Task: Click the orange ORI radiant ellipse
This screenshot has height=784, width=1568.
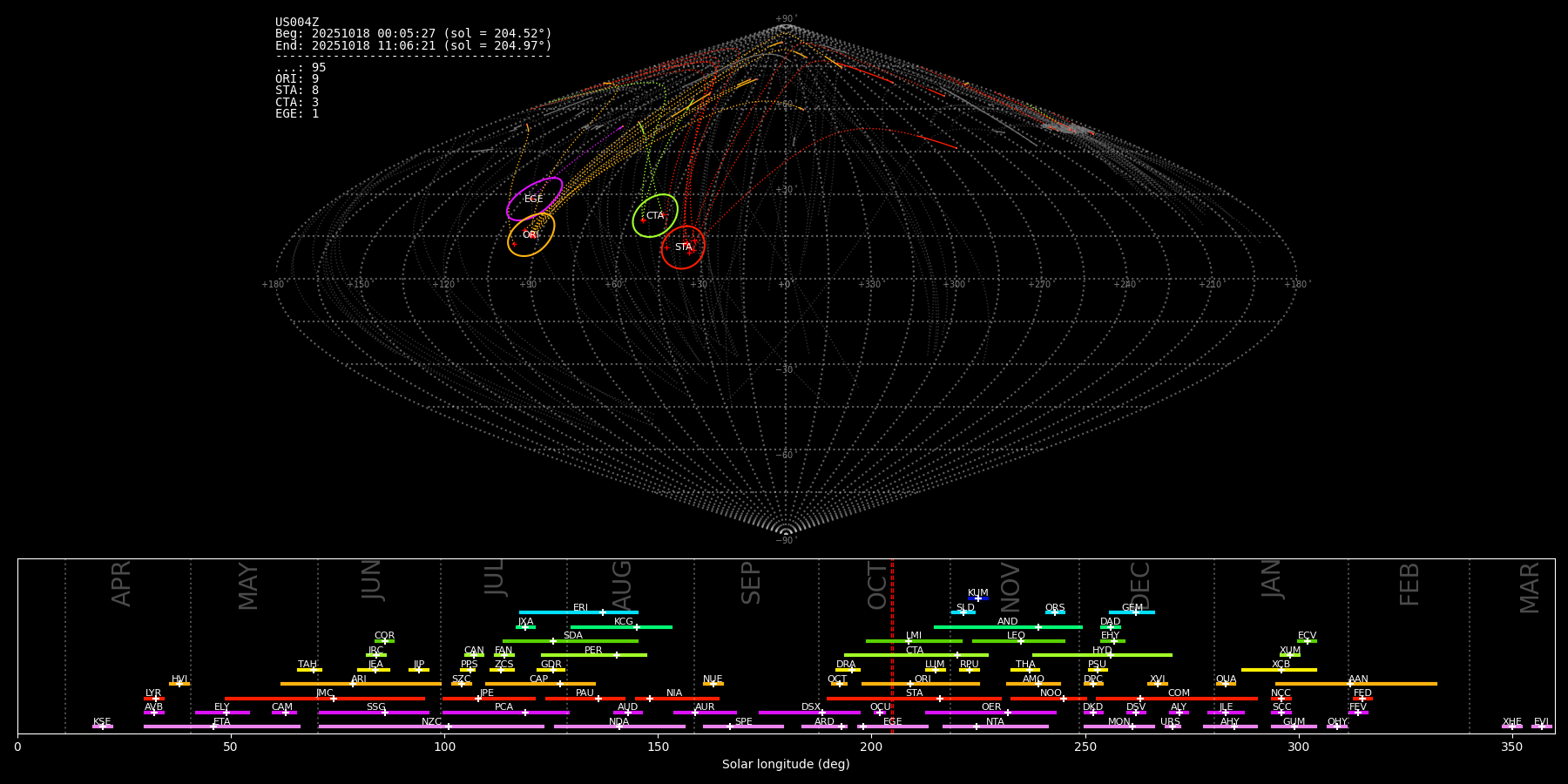Action: (x=531, y=235)
